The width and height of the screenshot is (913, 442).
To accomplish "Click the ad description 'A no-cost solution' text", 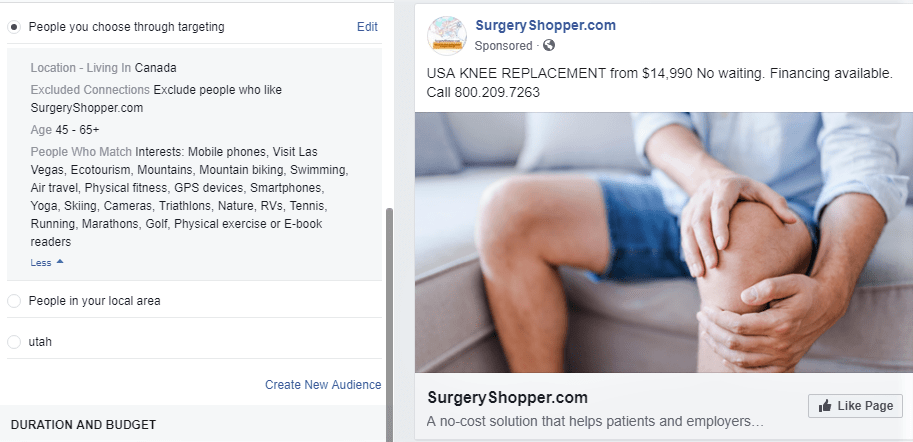I will pos(594,422).
